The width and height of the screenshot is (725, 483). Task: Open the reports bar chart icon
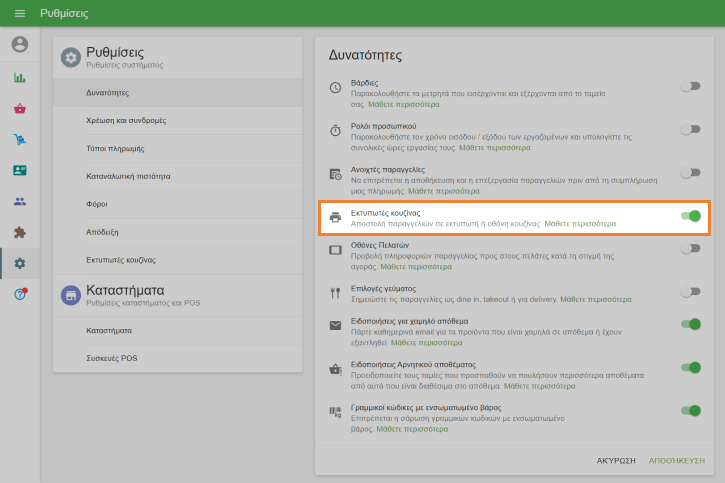pos(20,78)
